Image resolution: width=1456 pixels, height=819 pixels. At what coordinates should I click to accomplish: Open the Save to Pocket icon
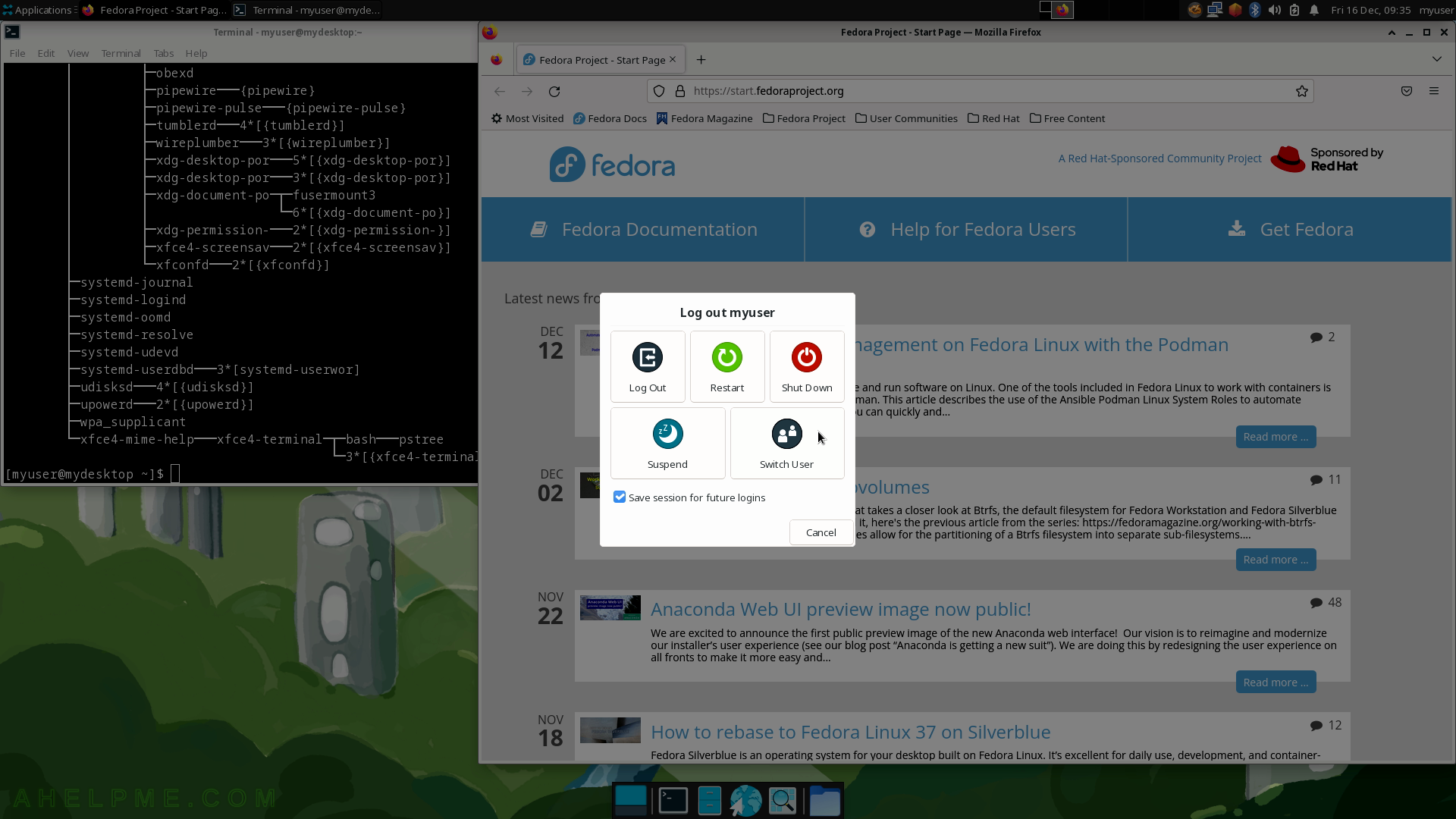(x=1407, y=91)
